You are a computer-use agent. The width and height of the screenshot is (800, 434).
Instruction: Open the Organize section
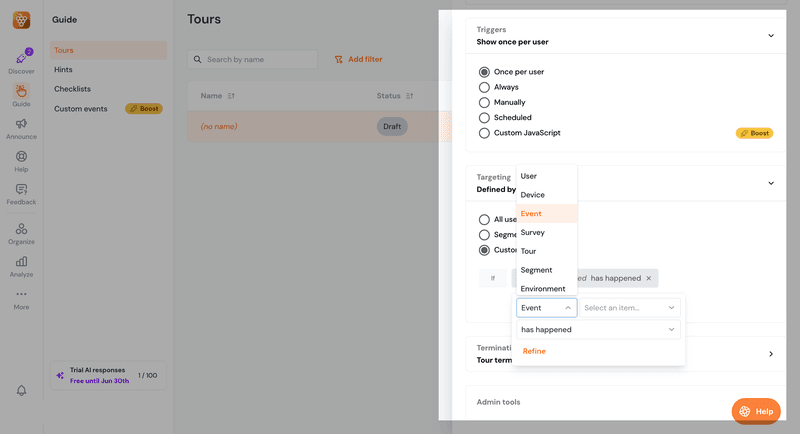21,231
